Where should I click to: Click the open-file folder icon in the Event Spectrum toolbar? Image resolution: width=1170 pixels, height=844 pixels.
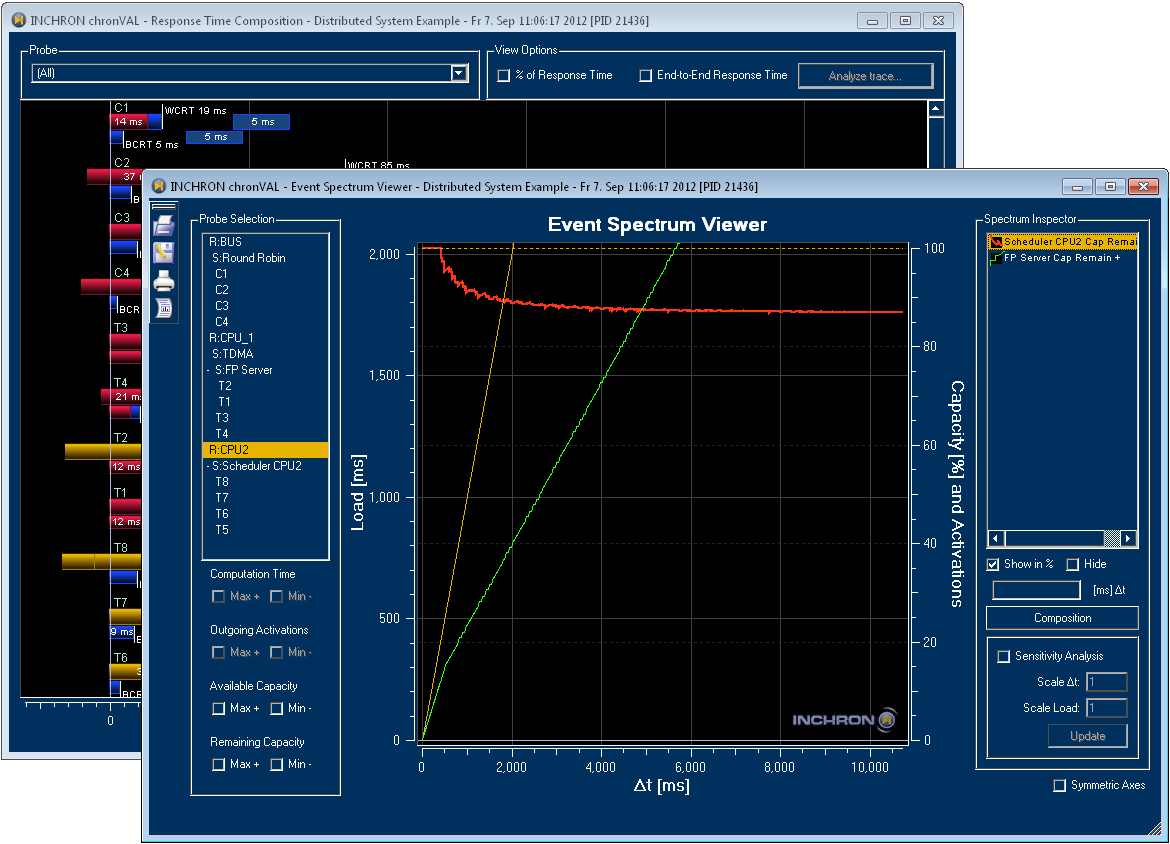pos(163,225)
